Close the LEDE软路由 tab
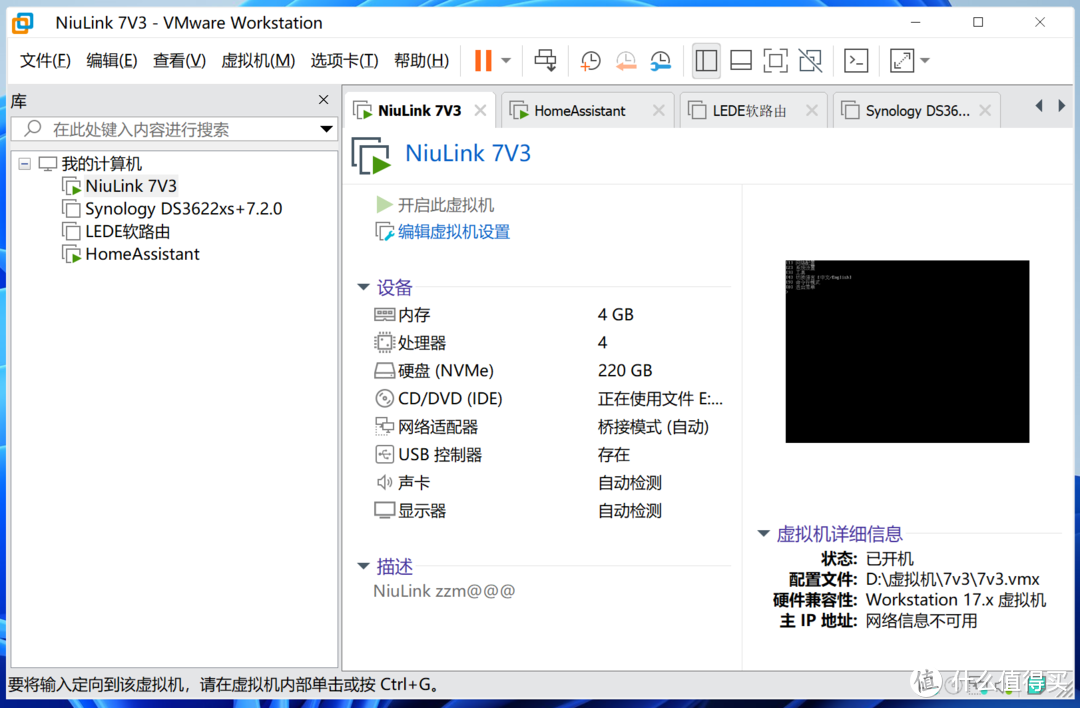Image resolution: width=1080 pixels, height=708 pixels. (811, 110)
